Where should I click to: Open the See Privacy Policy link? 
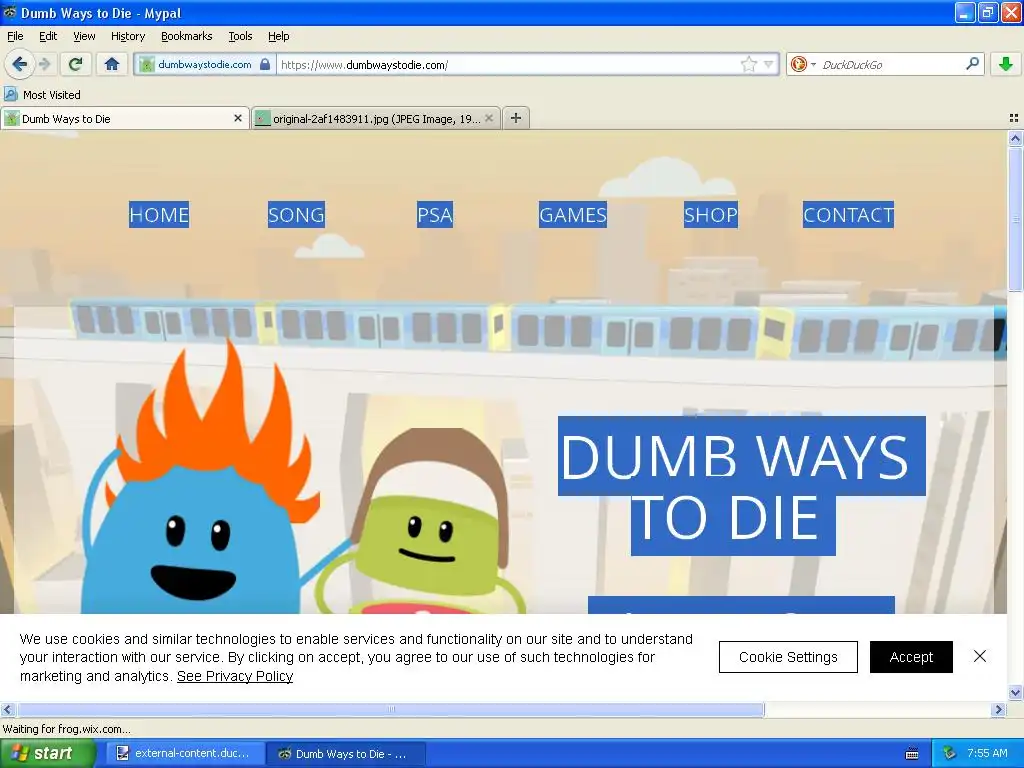(235, 676)
